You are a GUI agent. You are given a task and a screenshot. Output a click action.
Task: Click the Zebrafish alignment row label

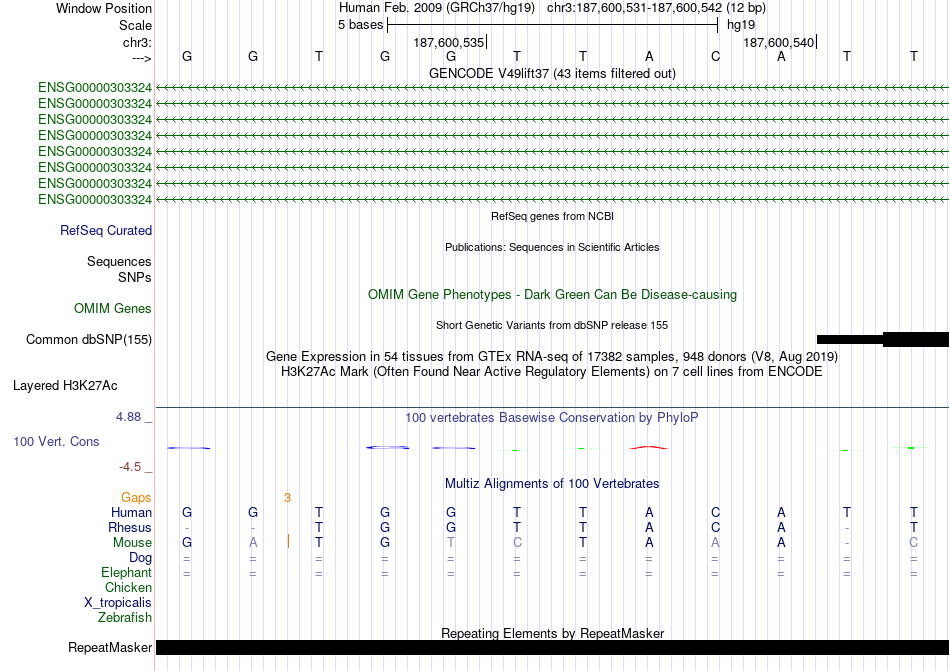coord(125,618)
